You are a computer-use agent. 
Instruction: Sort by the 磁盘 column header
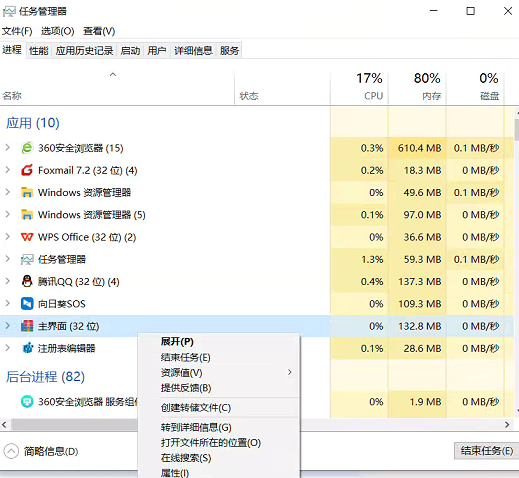pos(475,88)
